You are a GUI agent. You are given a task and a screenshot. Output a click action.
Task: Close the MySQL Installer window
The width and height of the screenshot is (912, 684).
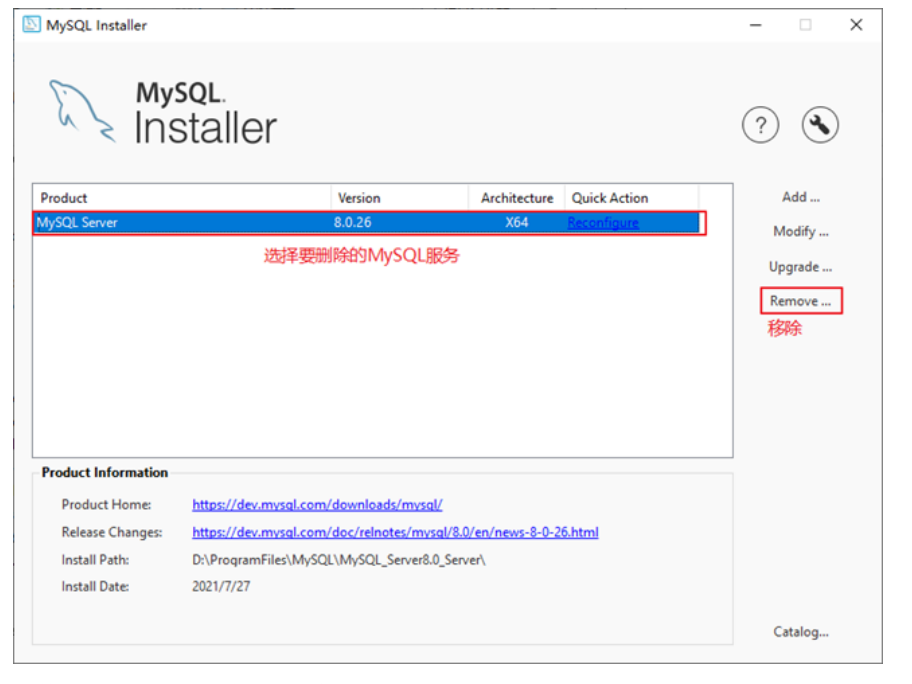[856, 25]
